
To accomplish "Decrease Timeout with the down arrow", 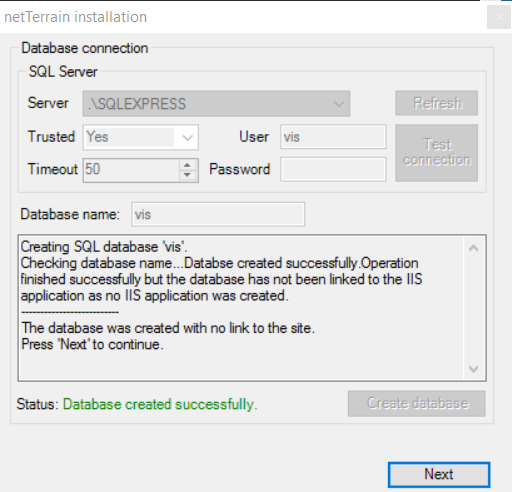I will pos(187,175).
